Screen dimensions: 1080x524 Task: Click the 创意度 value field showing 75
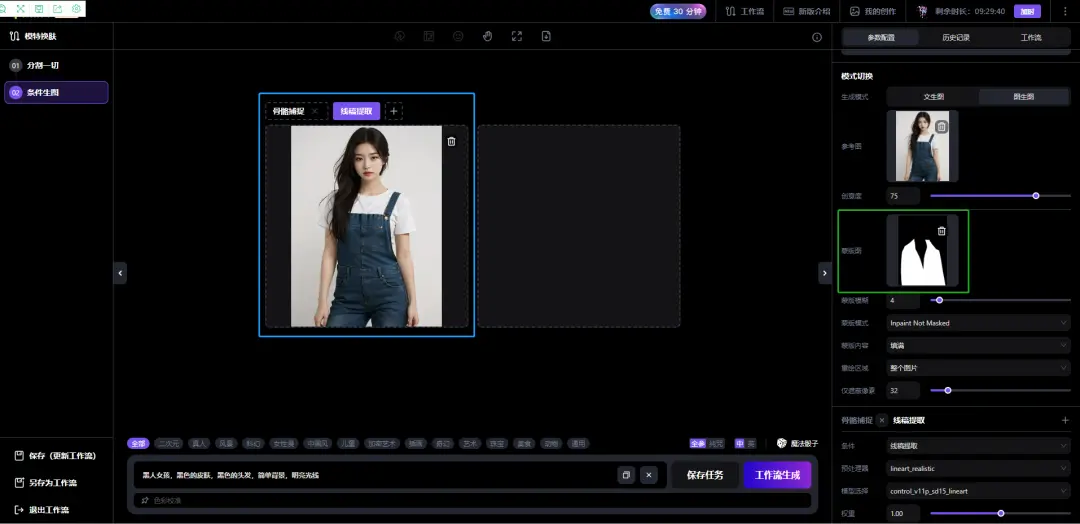(x=903, y=196)
